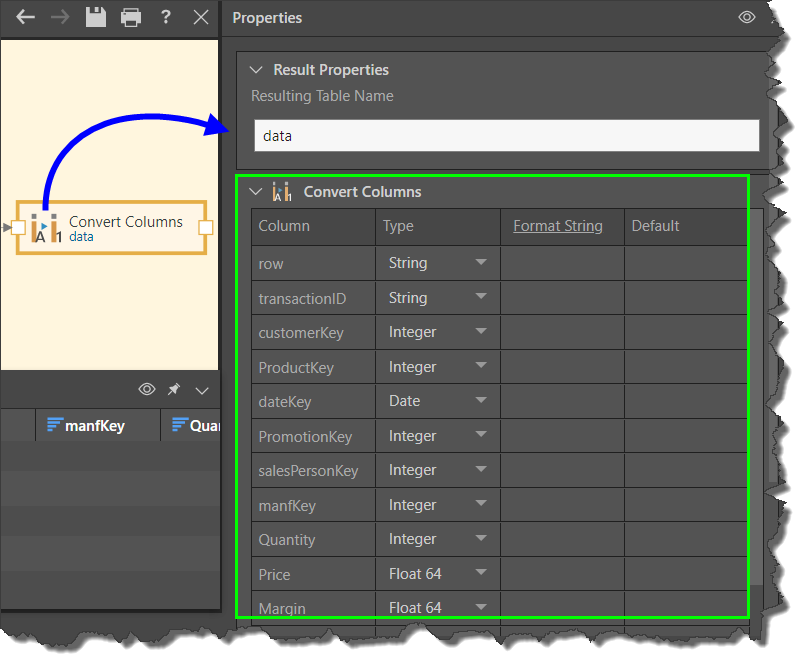
Task: Click the forward arrow icon
Action: (60, 18)
